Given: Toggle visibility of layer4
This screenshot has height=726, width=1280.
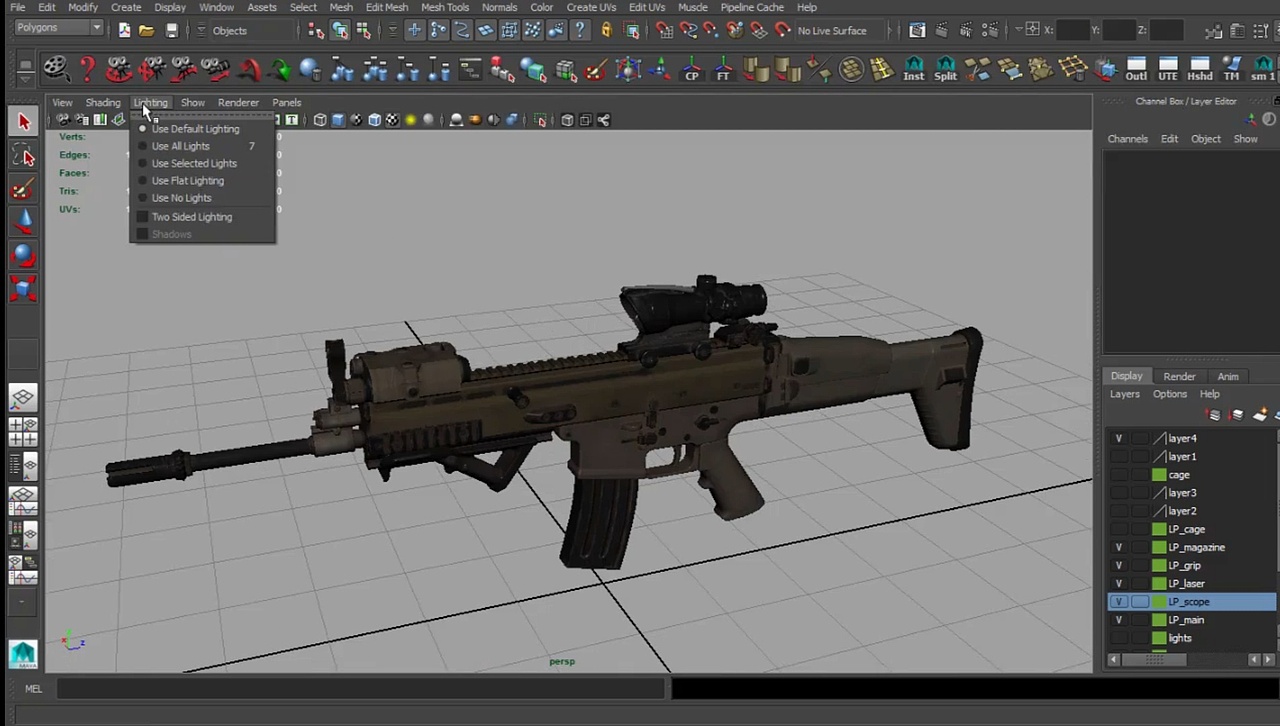Looking at the screenshot, I should coord(1119,438).
